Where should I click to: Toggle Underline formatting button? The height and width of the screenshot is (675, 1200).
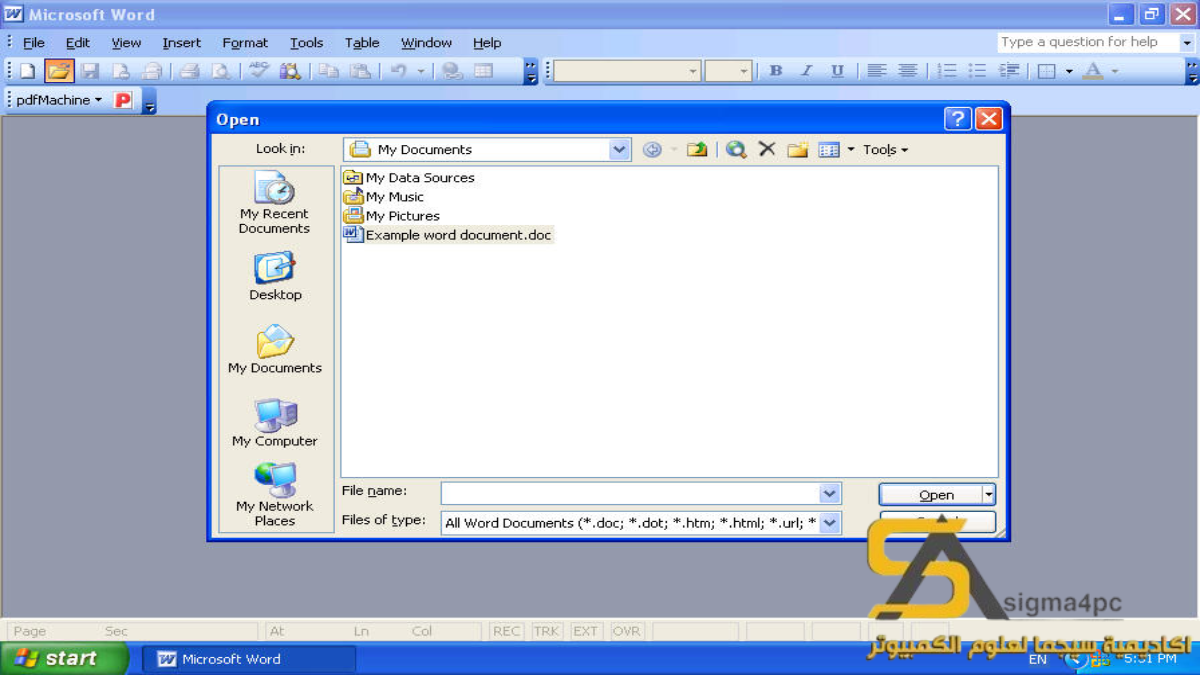coord(837,71)
